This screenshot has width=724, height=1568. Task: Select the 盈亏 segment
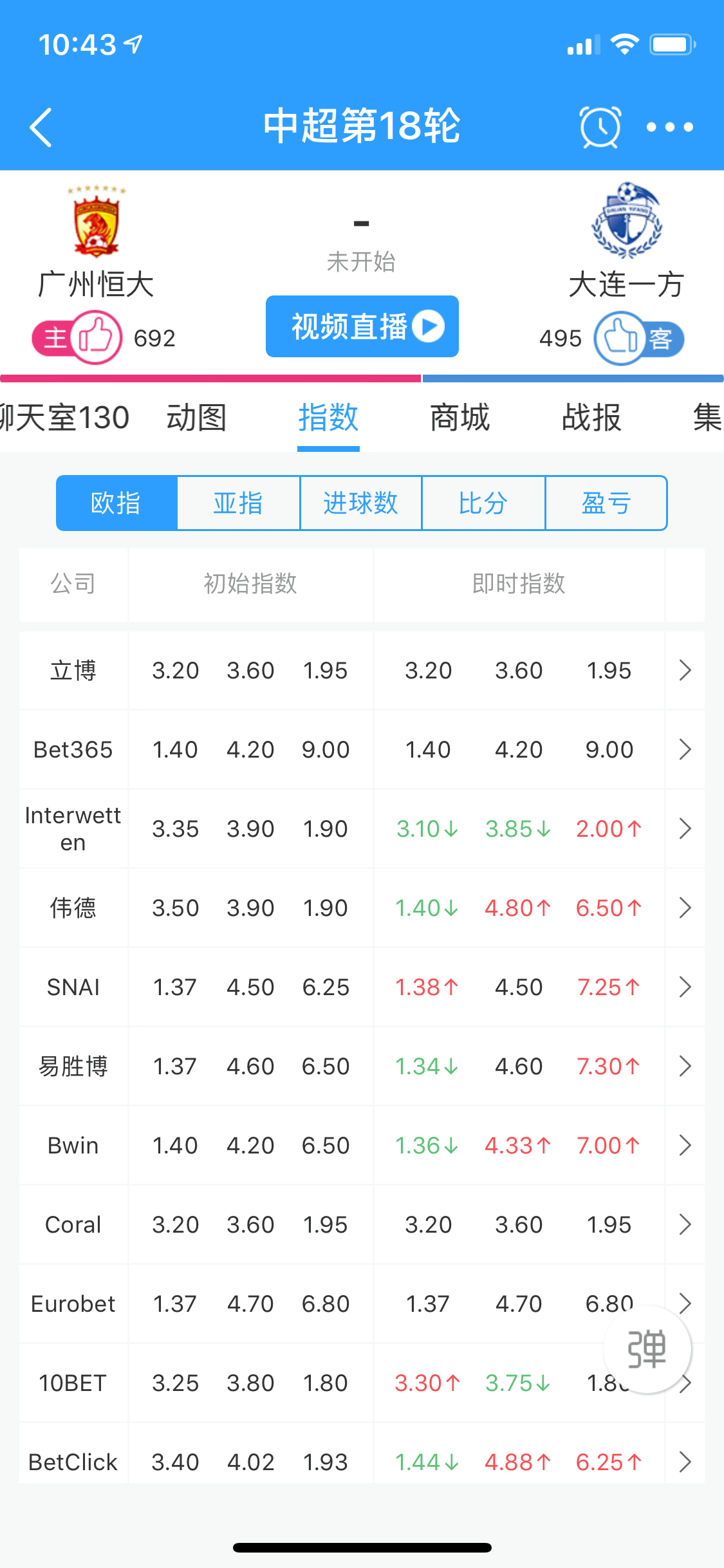click(x=606, y=503)
